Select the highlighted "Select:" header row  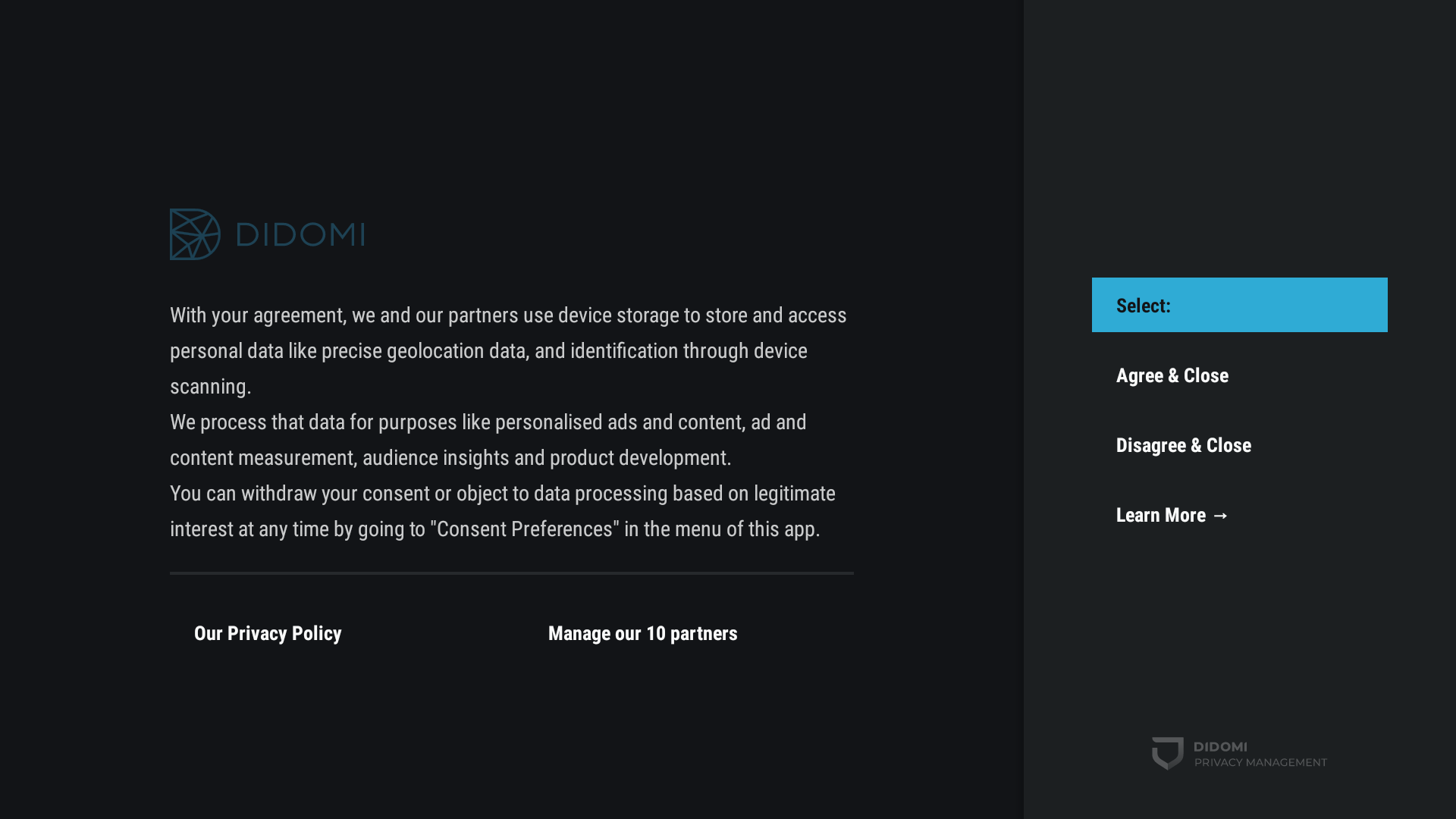pos(1239,305)
